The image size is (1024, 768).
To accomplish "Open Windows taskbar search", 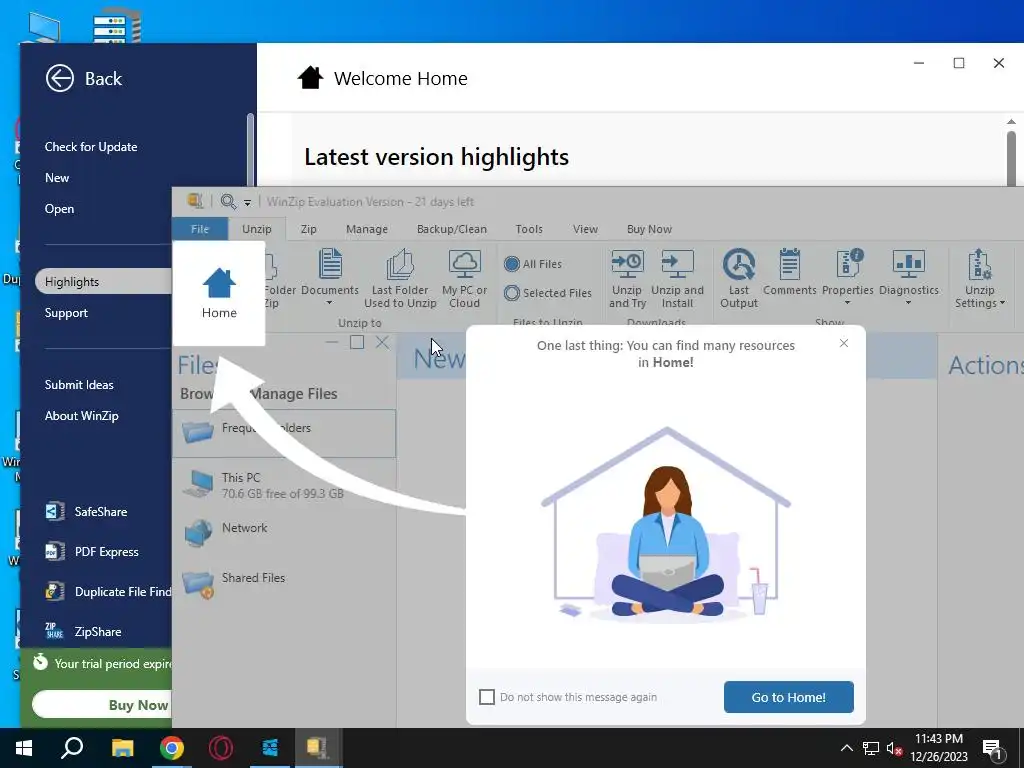I will (72, 748).
